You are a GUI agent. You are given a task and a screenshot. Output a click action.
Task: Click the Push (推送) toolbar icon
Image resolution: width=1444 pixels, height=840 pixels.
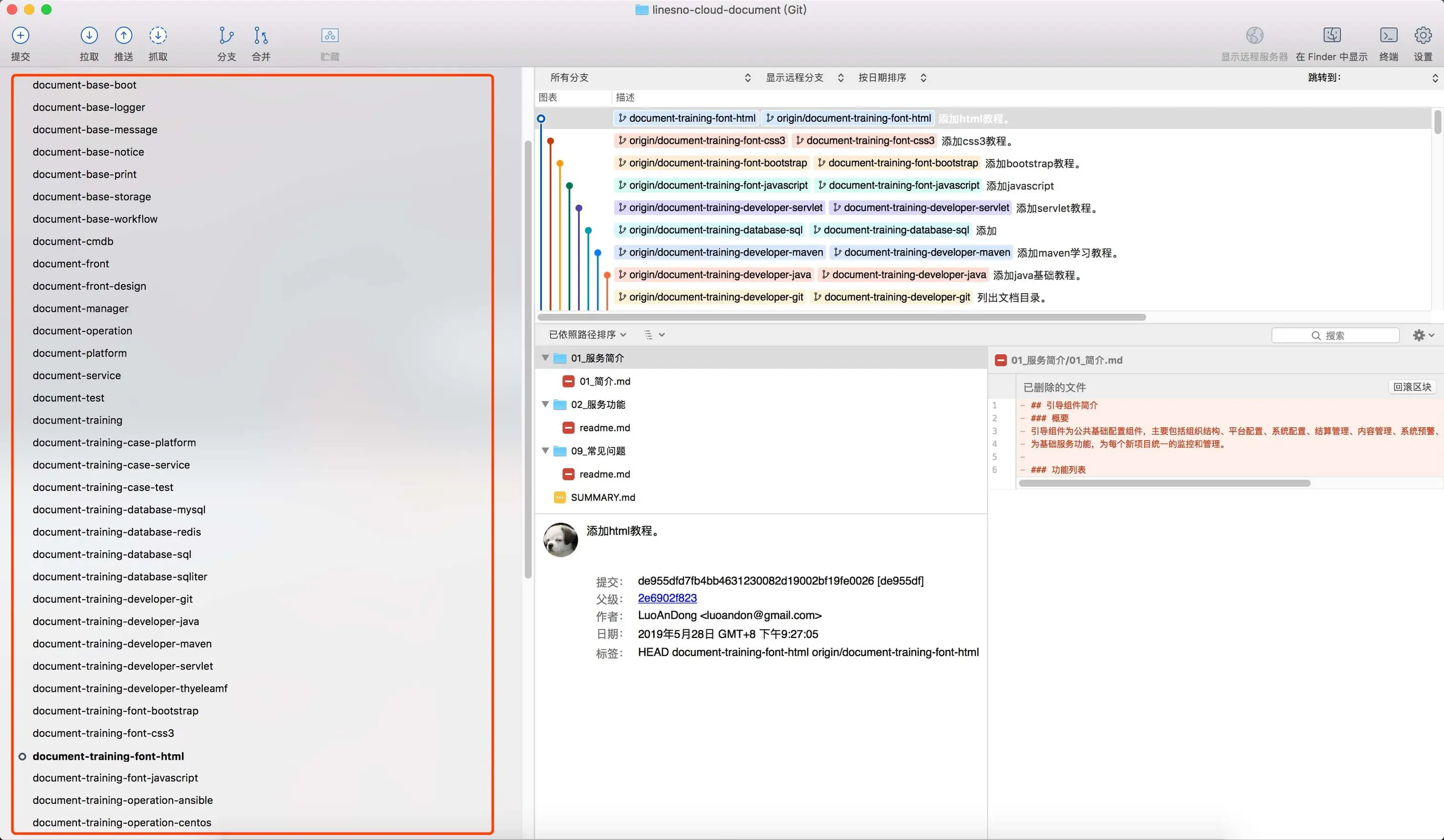coord(123,35)
